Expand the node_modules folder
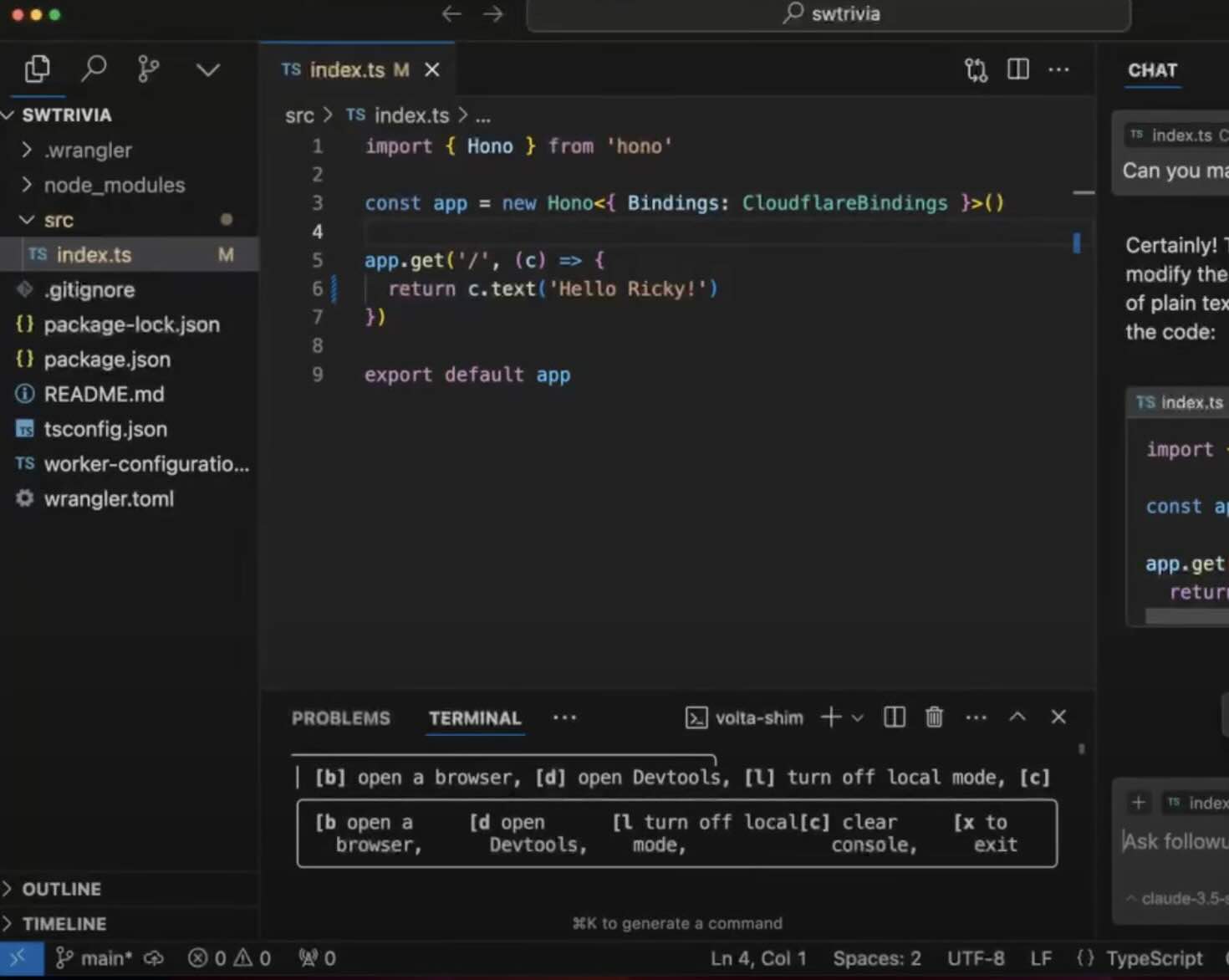Screen dimensions: 1229x980 click(x=115, y=185)
